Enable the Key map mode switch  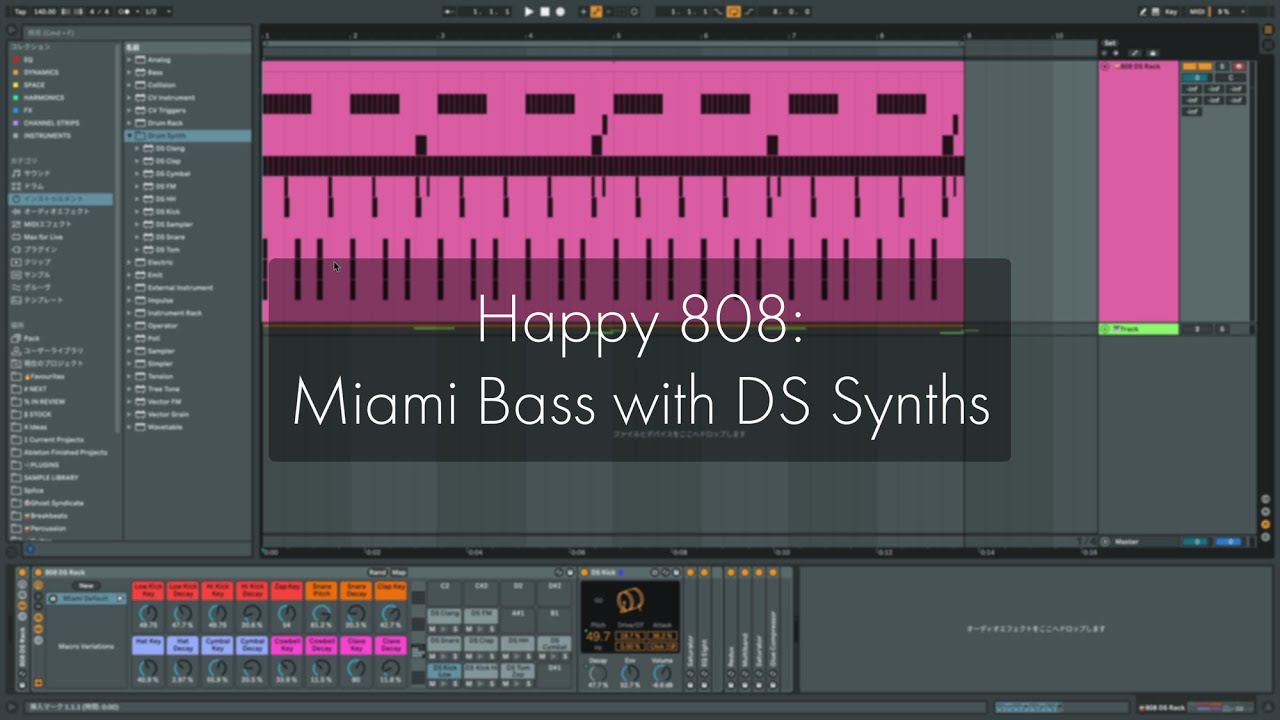pos(1169,12)
